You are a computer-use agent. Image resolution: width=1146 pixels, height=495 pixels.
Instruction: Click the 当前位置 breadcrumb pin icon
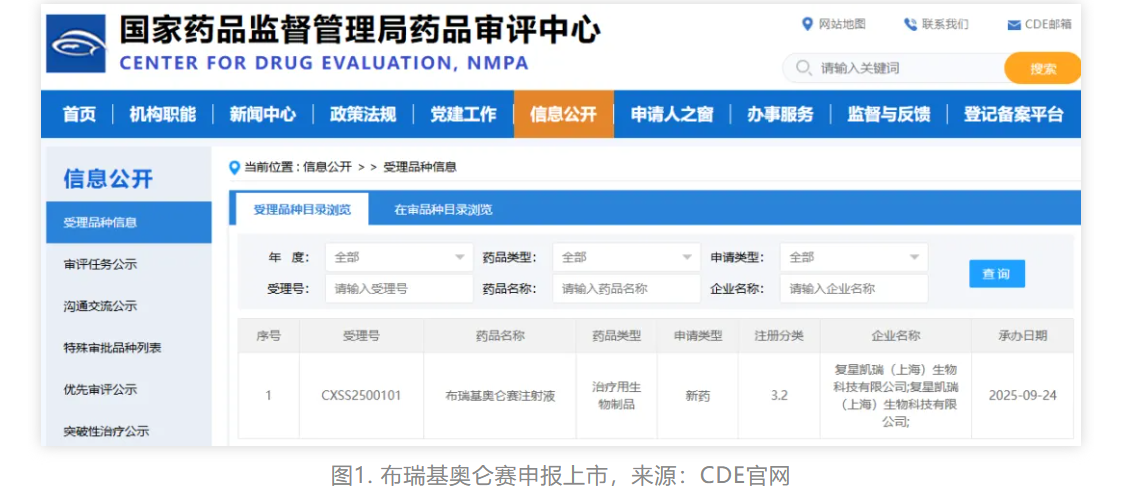click(235, 167)
